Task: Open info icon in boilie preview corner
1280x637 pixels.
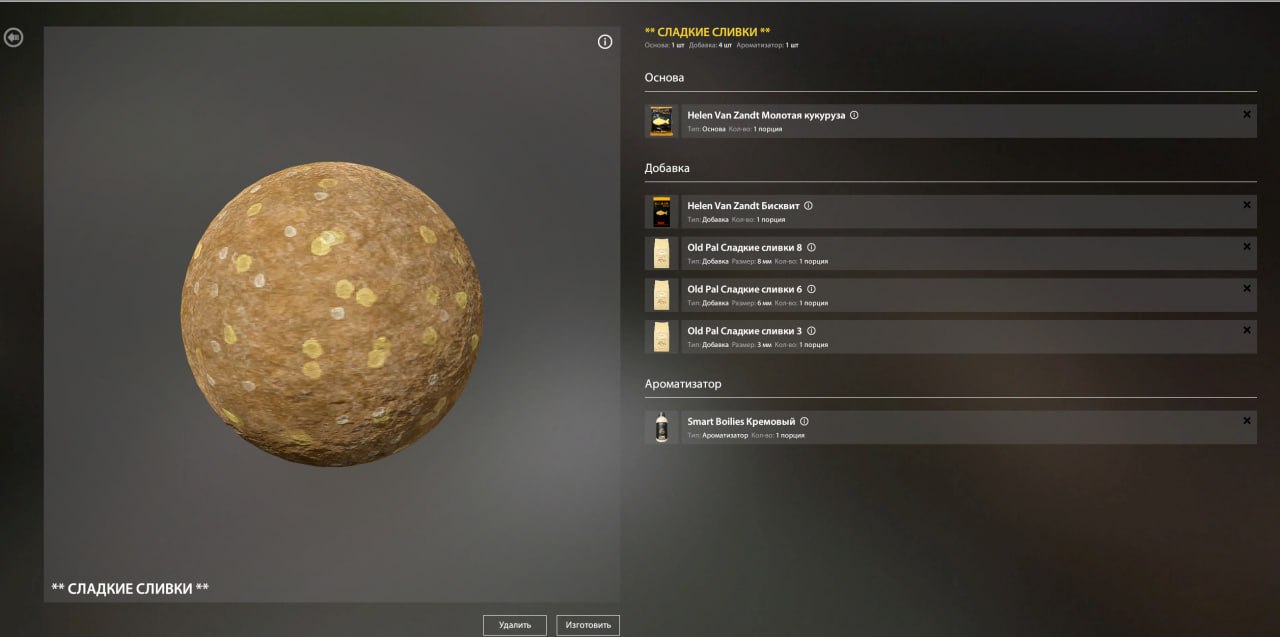Action: tap(605, 42)
